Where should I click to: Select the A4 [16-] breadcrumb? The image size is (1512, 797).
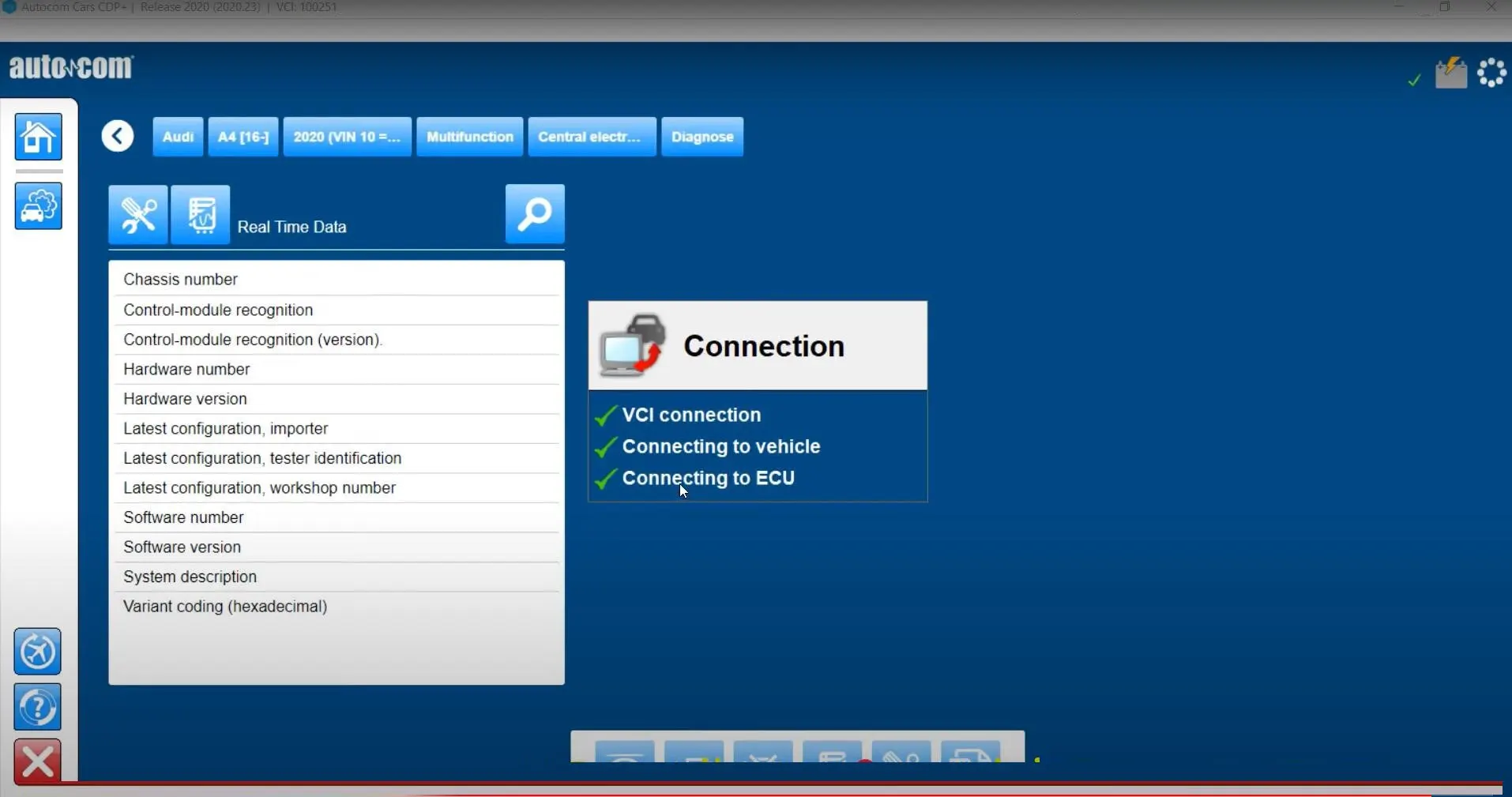pyautogui.click(x=243, y=137)
